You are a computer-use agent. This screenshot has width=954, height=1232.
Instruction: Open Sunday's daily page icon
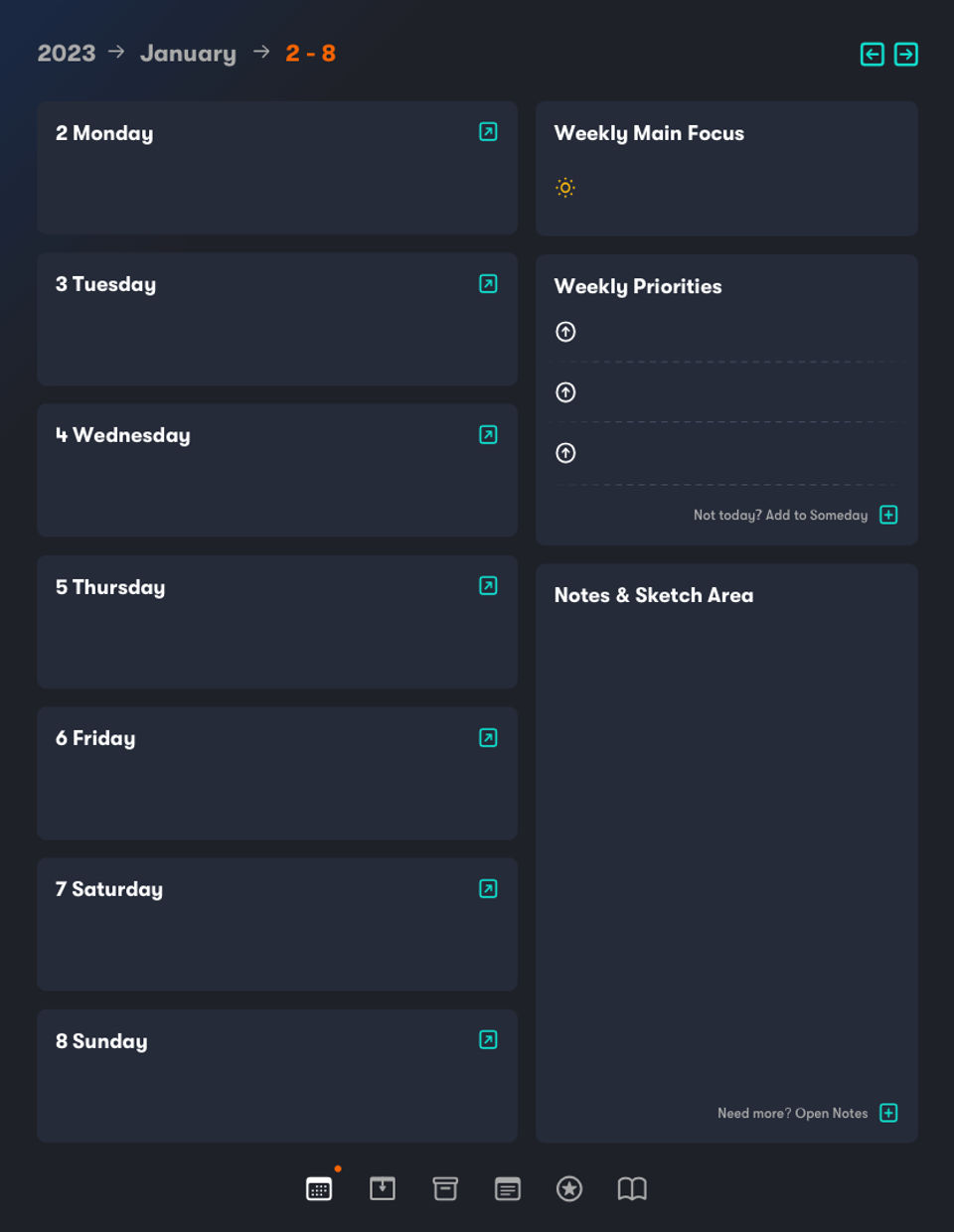488,1039
